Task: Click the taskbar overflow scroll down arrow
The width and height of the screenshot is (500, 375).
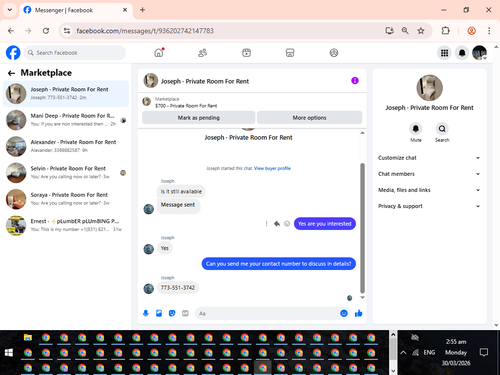Action: [x=393, y=371]
